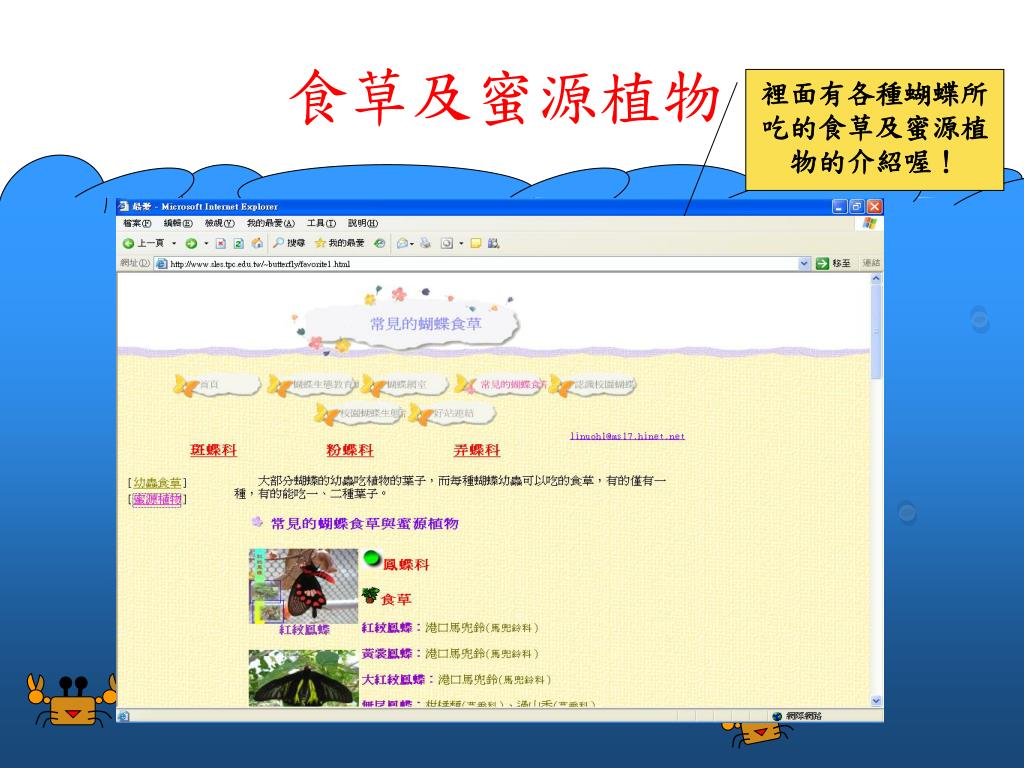Click the vertical scrollbar up arrow
The height and width of the screenshot is (768, 1024).
(876, 279)
